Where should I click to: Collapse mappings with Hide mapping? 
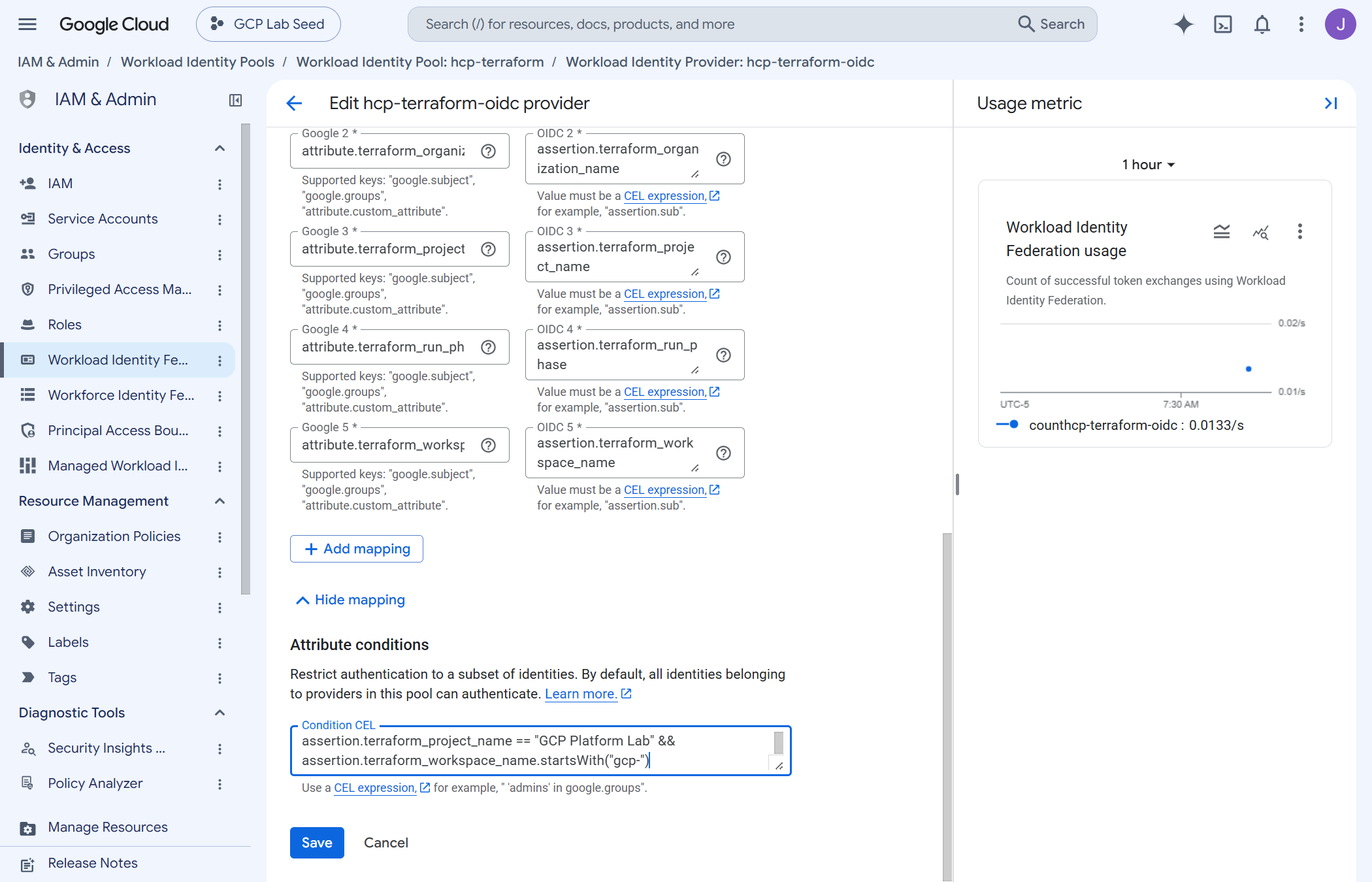350,600
